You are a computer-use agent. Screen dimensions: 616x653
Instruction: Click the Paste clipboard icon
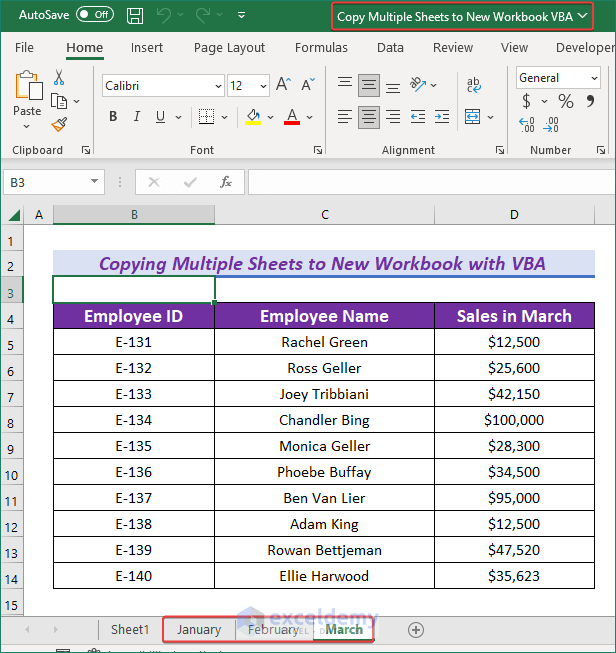(28, 85)
